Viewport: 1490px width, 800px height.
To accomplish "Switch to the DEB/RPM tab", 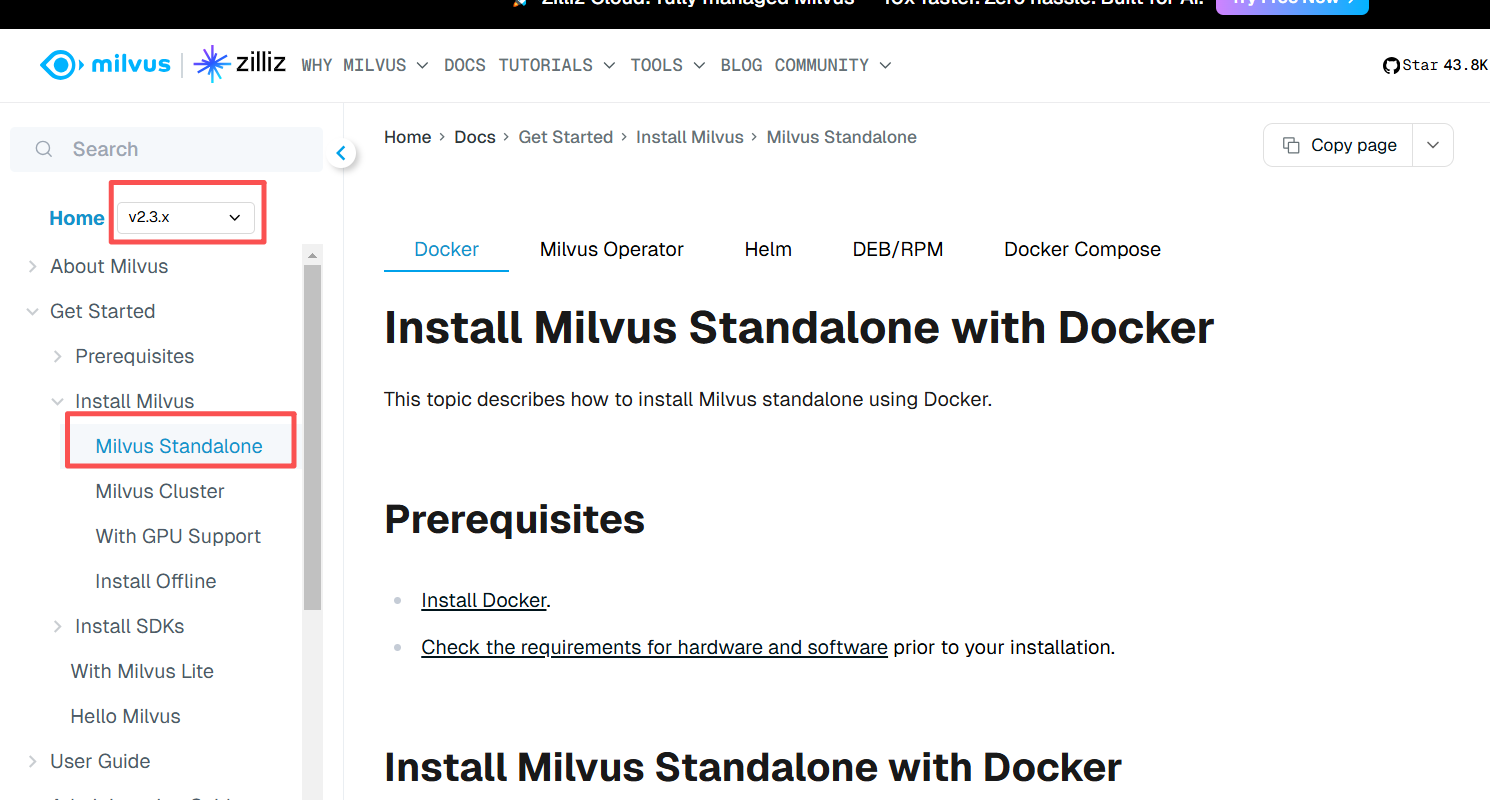I will click(x=898, y=249).
